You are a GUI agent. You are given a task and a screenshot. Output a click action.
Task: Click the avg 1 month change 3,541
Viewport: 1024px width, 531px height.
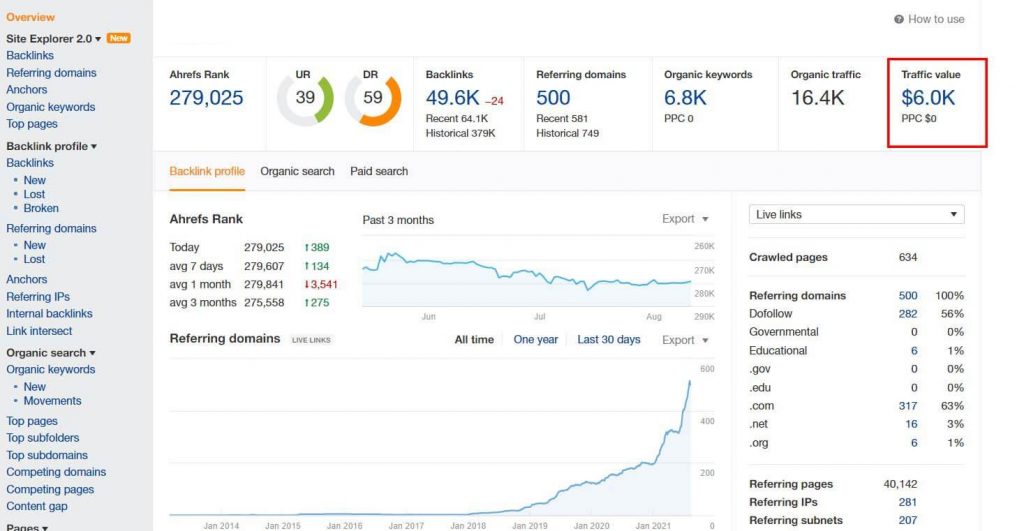click(x=321, y=285)
